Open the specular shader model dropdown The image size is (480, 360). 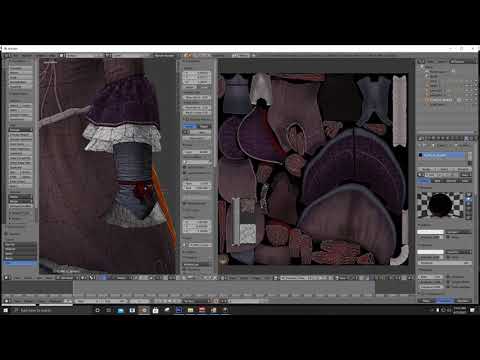(x=459, y=252)
